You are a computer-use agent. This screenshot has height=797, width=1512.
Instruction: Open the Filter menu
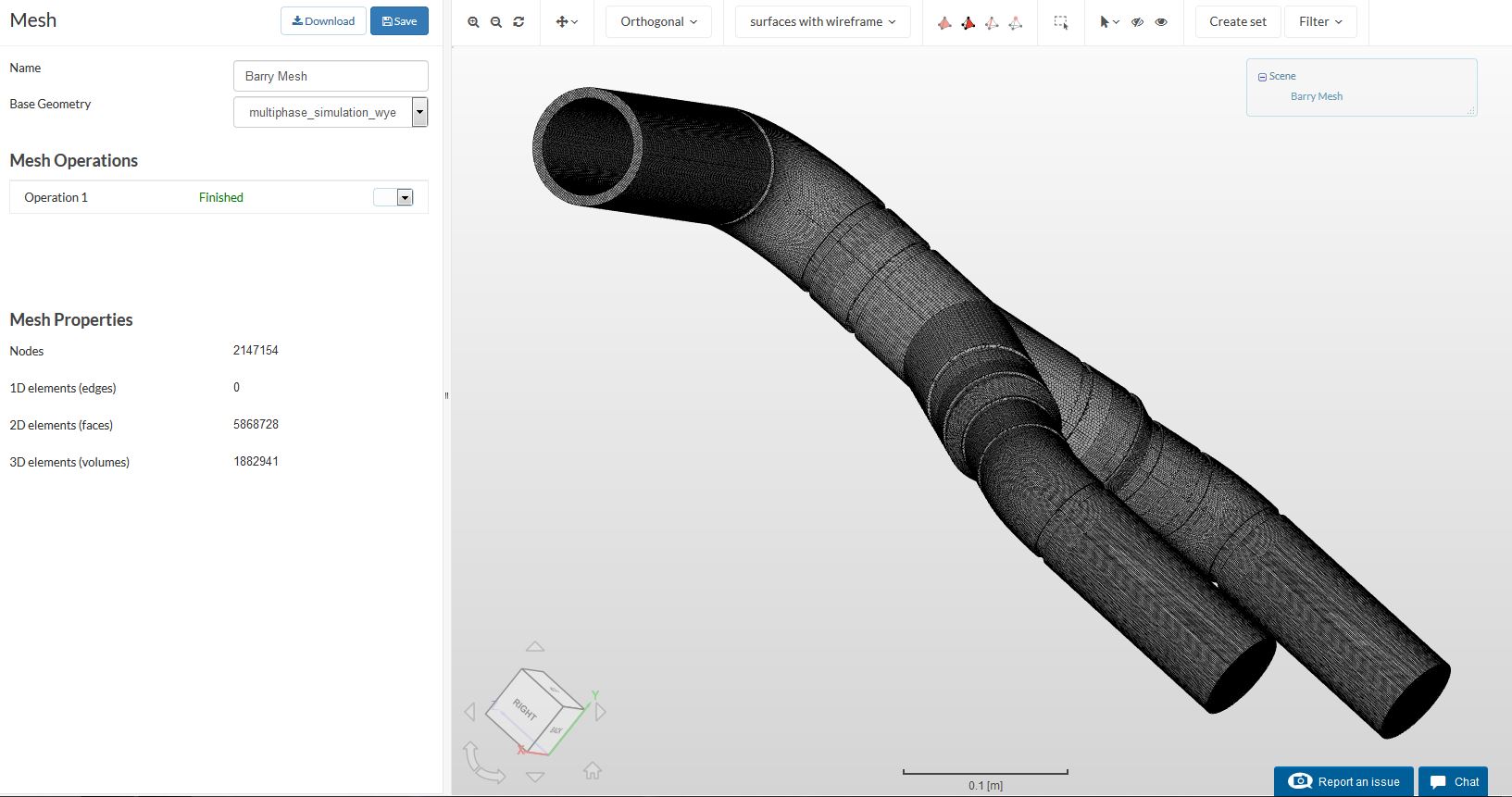1319,22
